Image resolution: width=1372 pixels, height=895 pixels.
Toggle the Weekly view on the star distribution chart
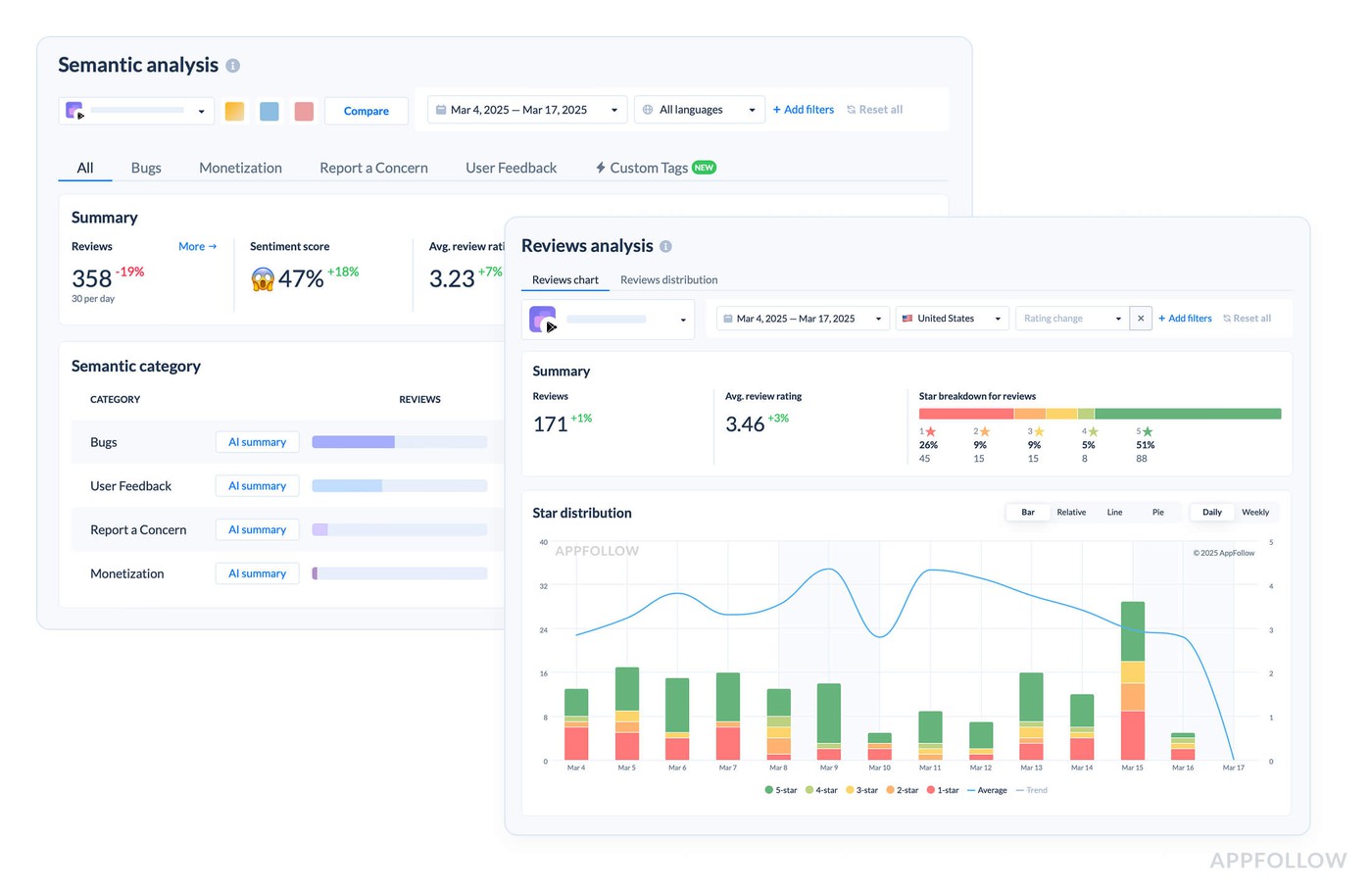click(1255, 512)
